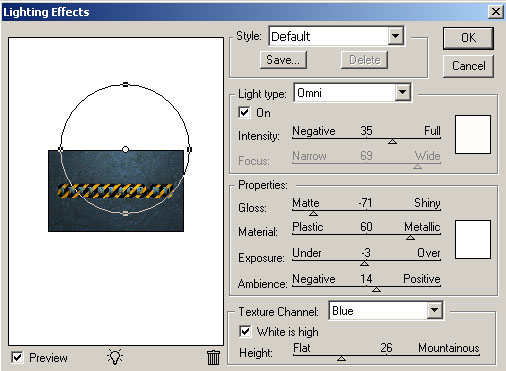
Task: Click the bottom handle of light circle
Action: tap(125, 214)
